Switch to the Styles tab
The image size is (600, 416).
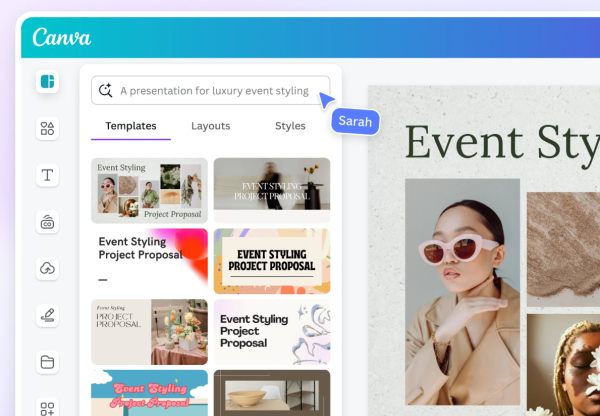(290, 126)
